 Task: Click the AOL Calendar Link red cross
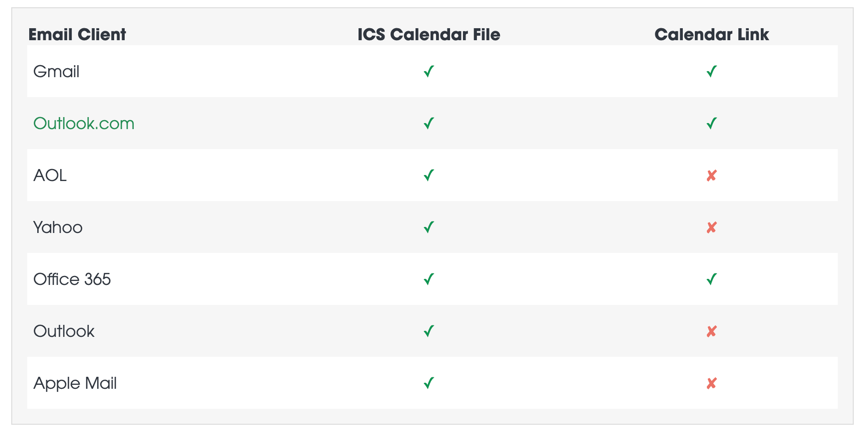711,176
